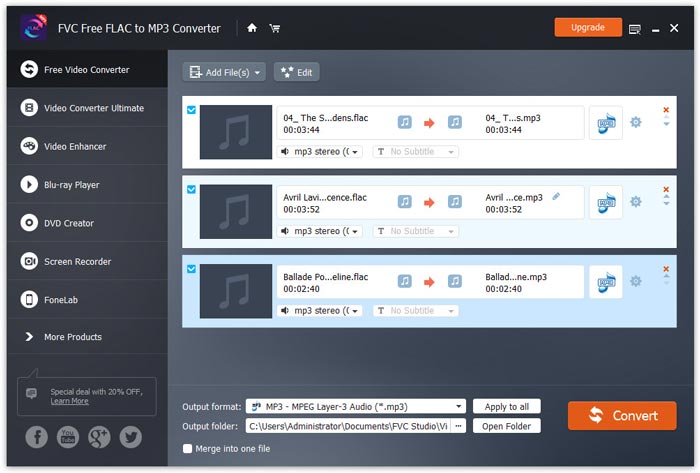700x473 pixels.
Task: Open the feedback menu icon beside Upgrade
Action: [x=634, y=29]
